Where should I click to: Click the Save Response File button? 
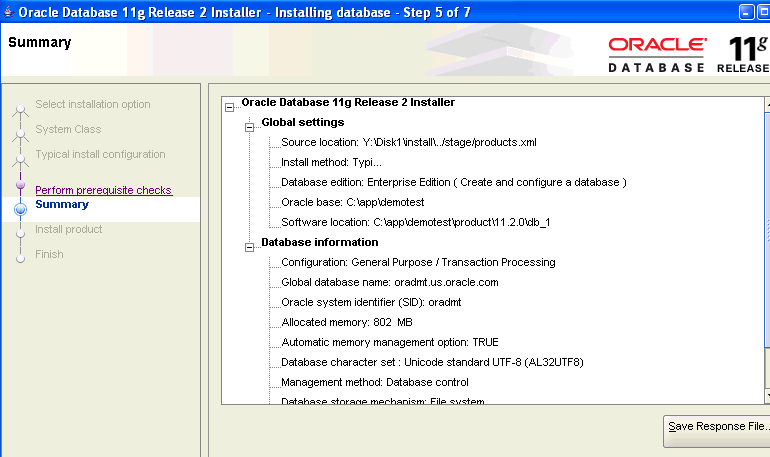point(717,431)
